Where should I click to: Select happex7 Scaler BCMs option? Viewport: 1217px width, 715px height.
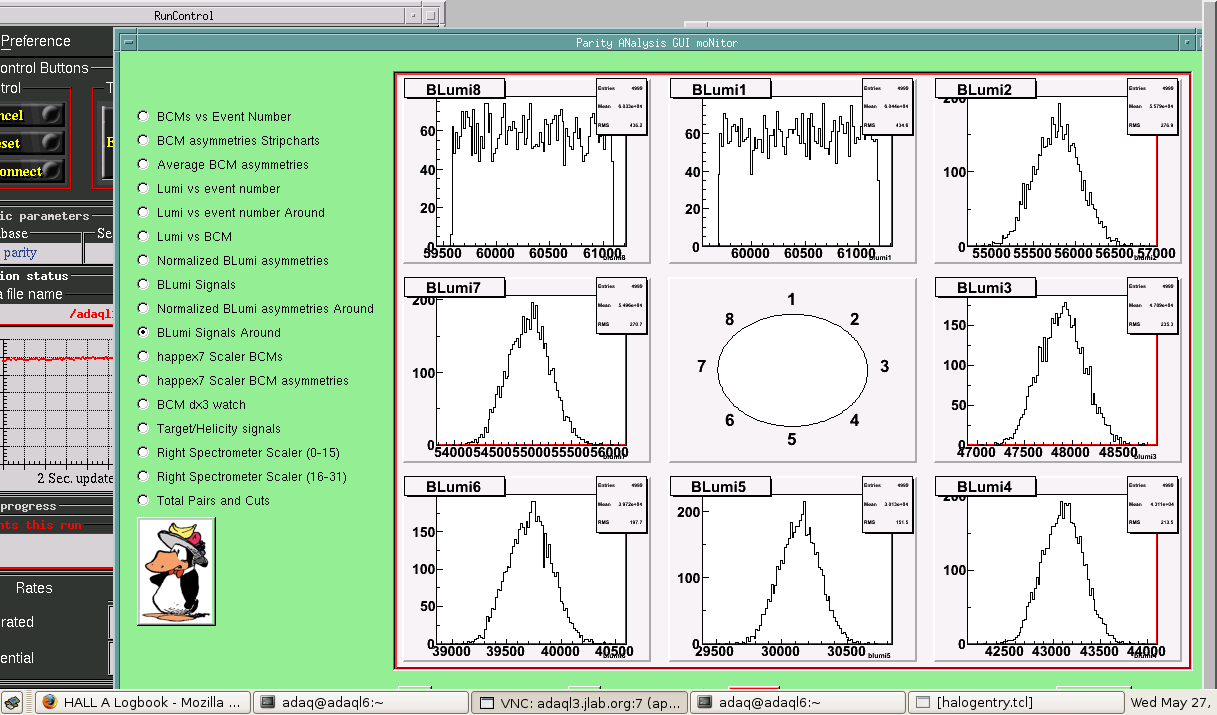pos(144,357)
